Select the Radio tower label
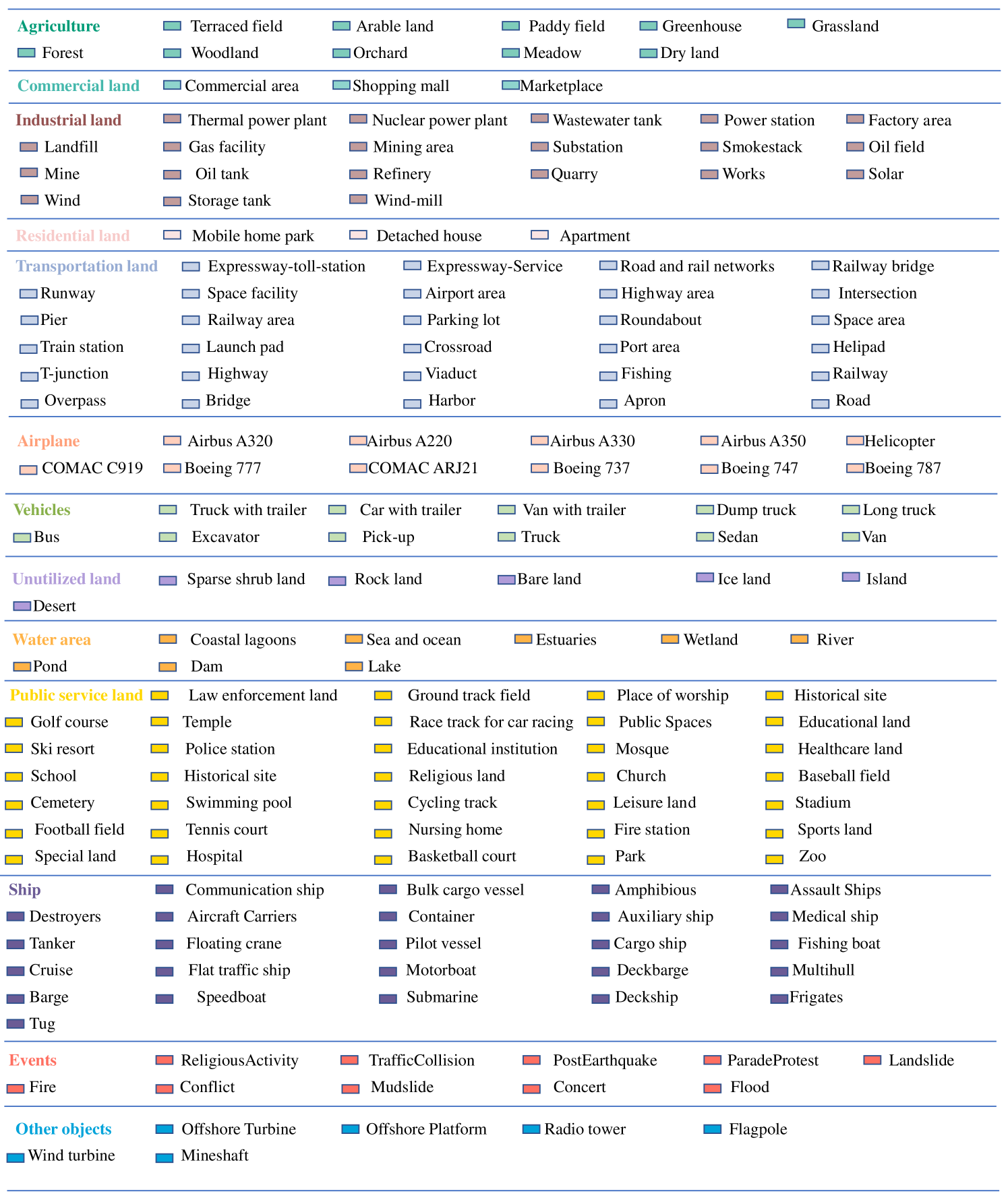The height and width of the screenshot is (1202, 1008). click(585, 1129)
